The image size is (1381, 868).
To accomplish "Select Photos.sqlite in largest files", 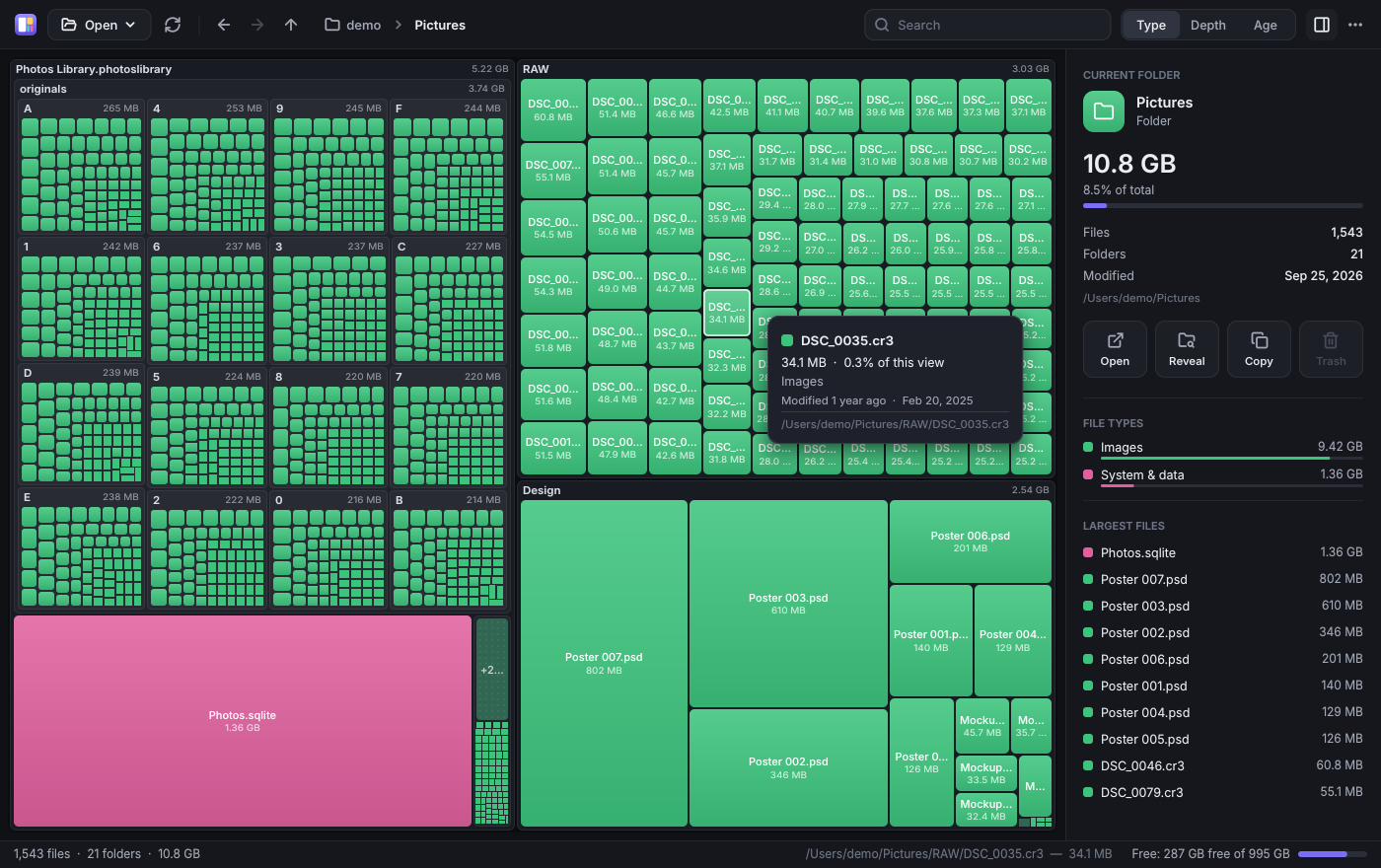I will 1223,552.
